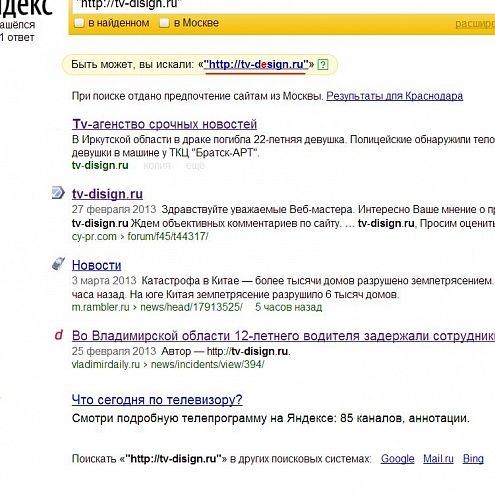Open 'Результаты для Краснодара' link
Viewport: 495px width, 500px height.
[x=394, y=96]
